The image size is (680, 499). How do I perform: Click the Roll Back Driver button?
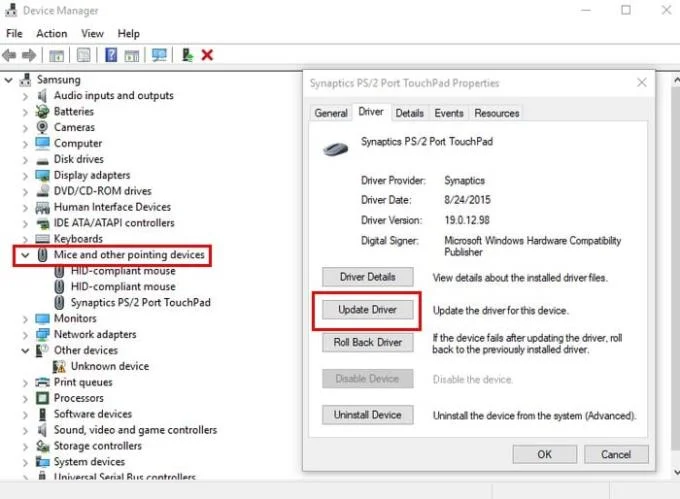click(367, 342)
